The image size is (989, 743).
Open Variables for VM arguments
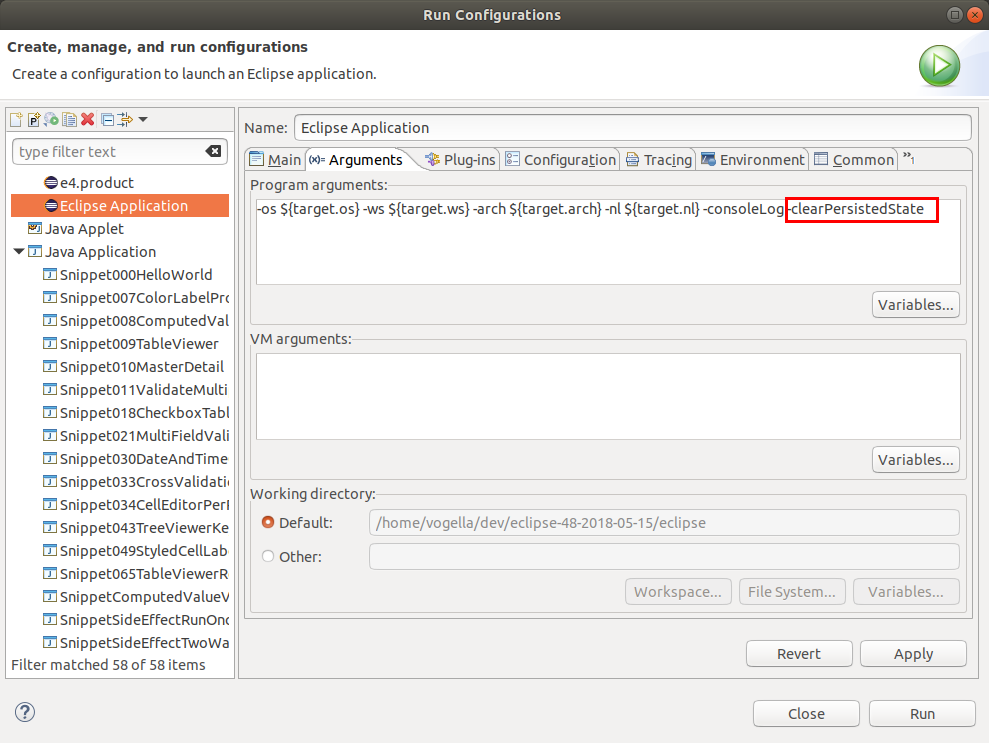tap(916, 460)
